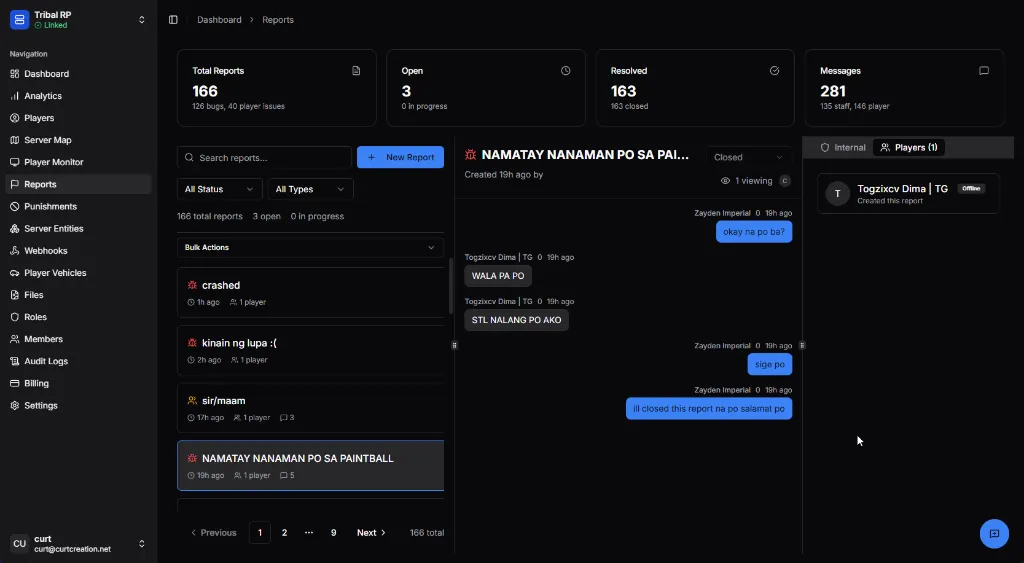Toggle the sidebar panel icon
This screenshot has width=1024, height=563.
click(x=173, y=20)
